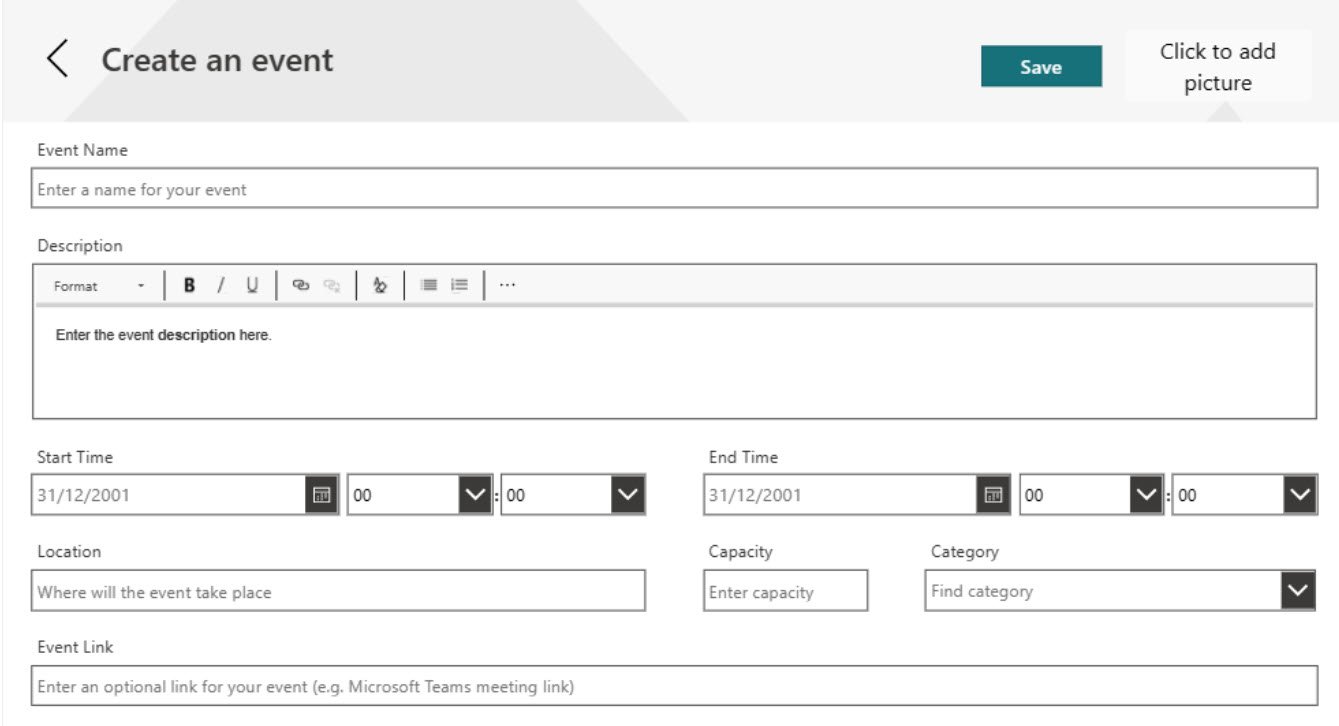Image resolution: width=1339 pixels, height=726 pixels.
Task: Click the Save button
Action: [1041, 67]
